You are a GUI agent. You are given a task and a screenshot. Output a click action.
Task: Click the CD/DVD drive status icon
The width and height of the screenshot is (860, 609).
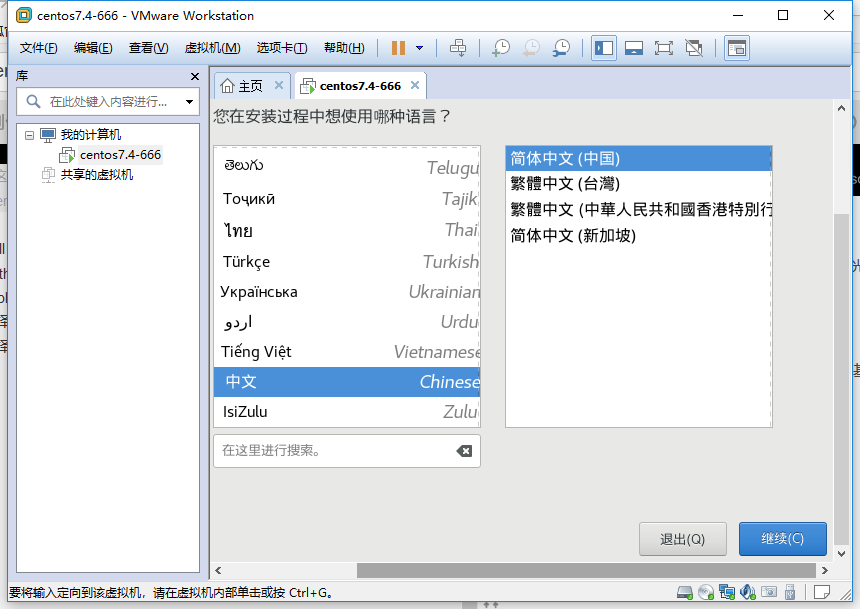pos(706,593)
